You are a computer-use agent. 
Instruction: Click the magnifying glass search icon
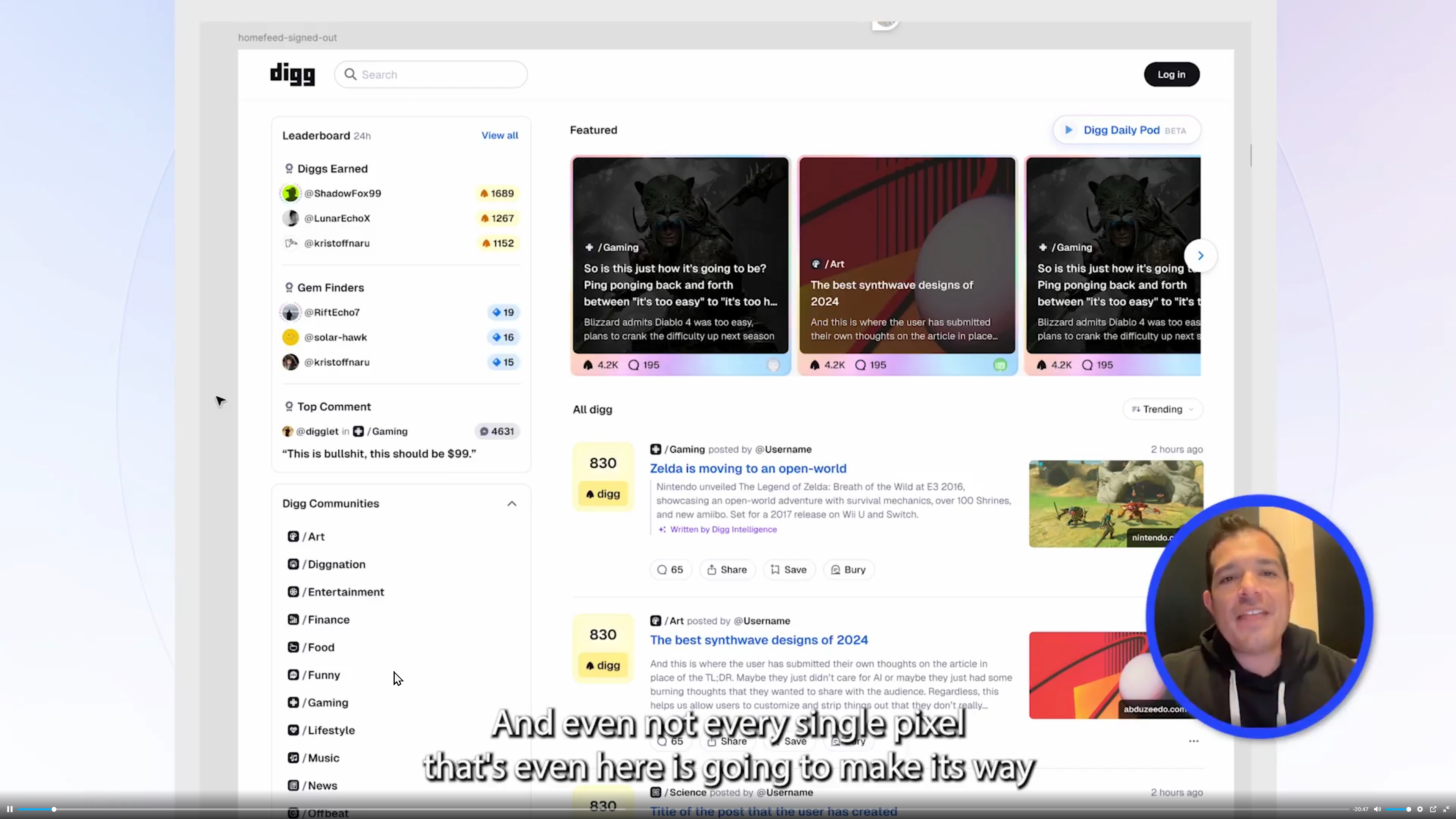[x=350, y=75]
